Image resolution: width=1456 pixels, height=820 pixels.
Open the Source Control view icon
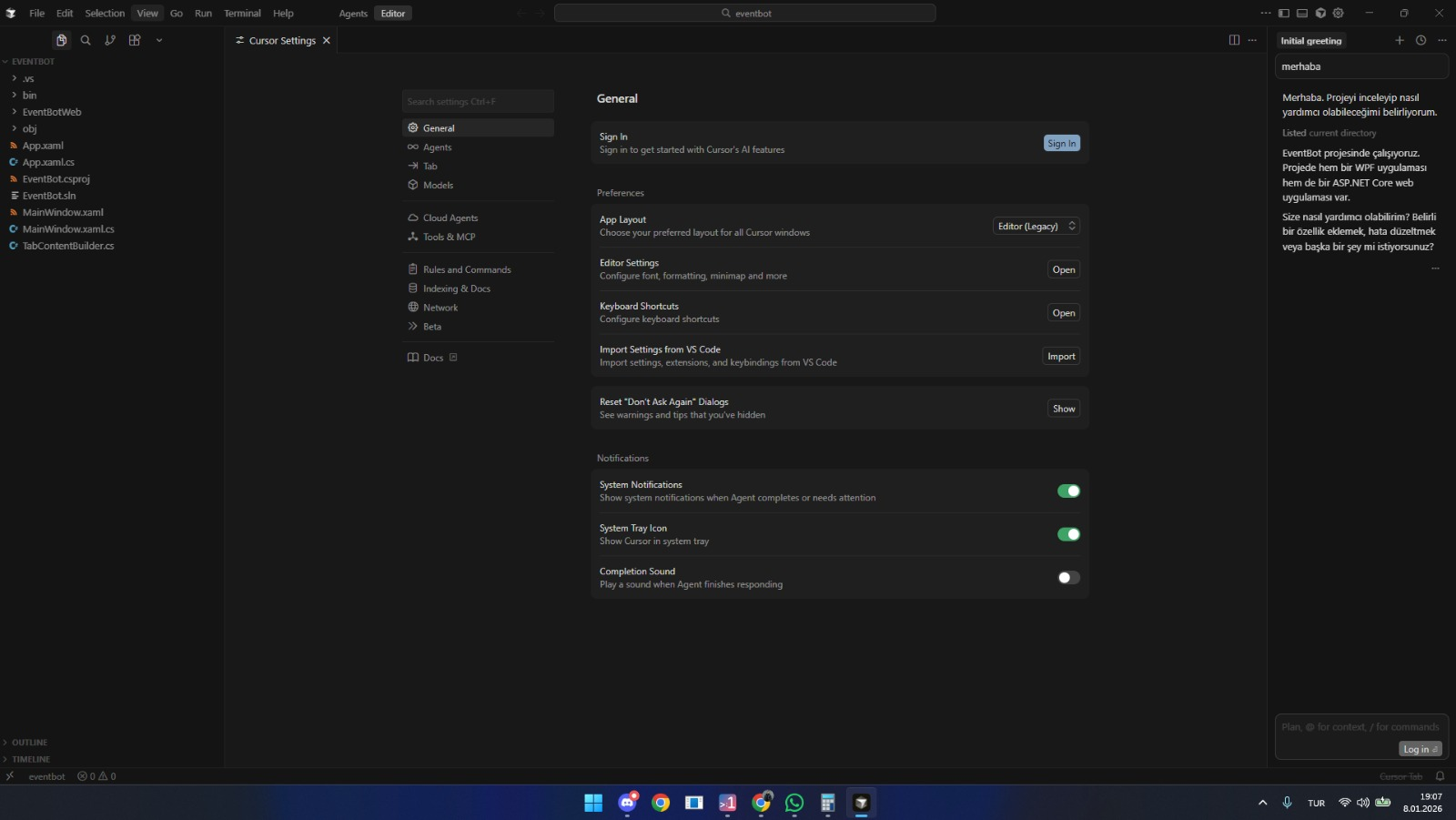(x=110, y=40)
